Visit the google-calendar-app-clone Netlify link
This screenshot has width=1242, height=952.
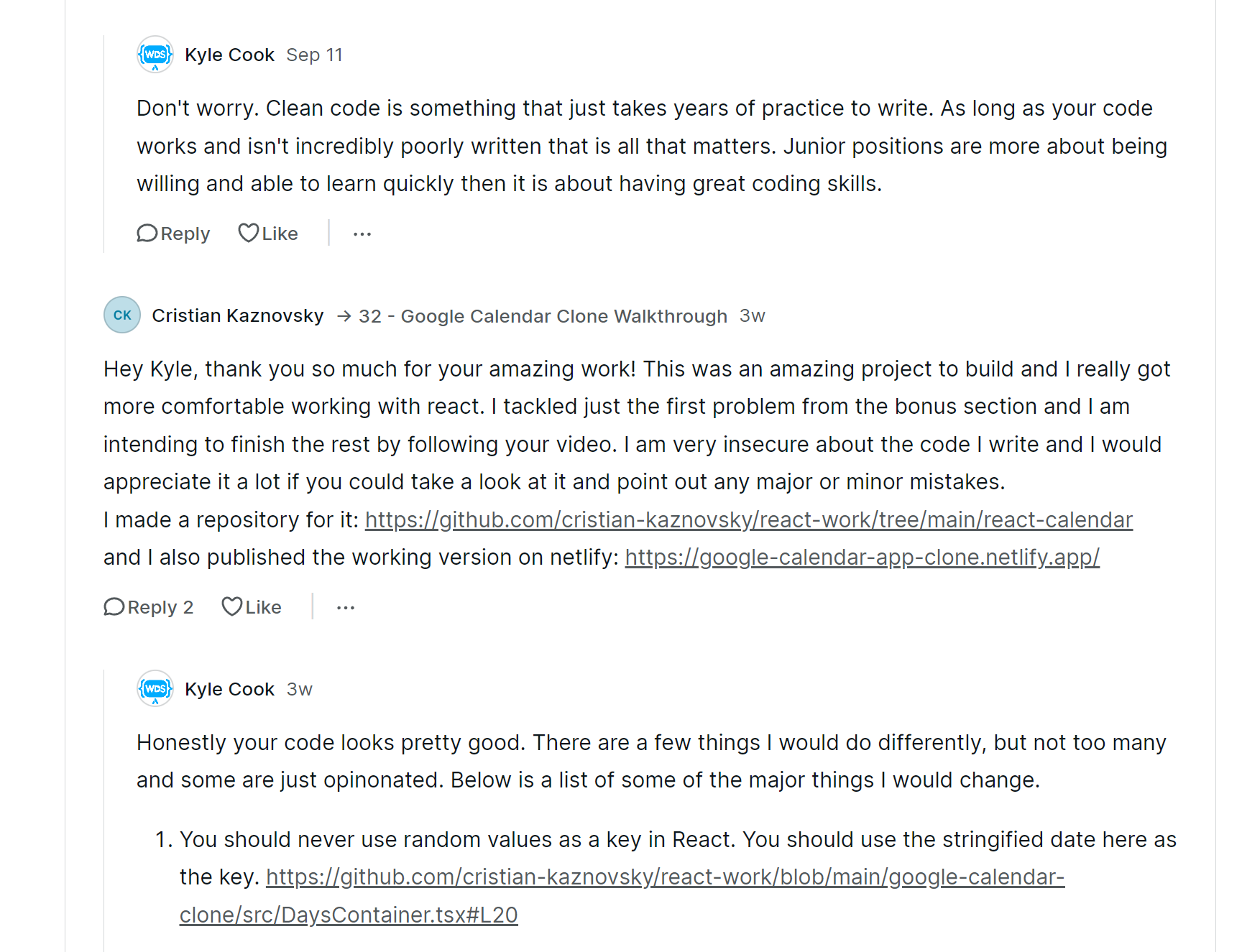[x=862, y=557]
